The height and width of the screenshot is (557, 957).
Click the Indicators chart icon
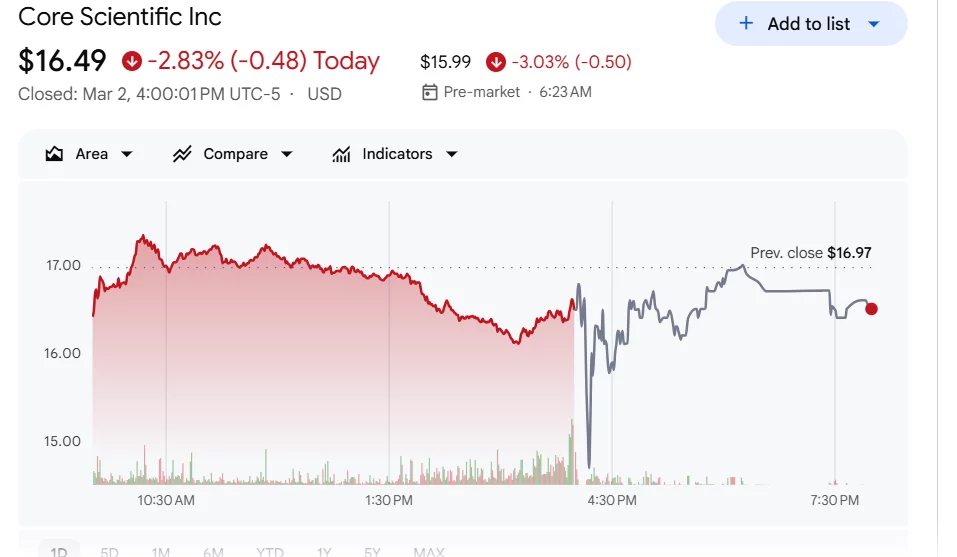tap(342, 154)
